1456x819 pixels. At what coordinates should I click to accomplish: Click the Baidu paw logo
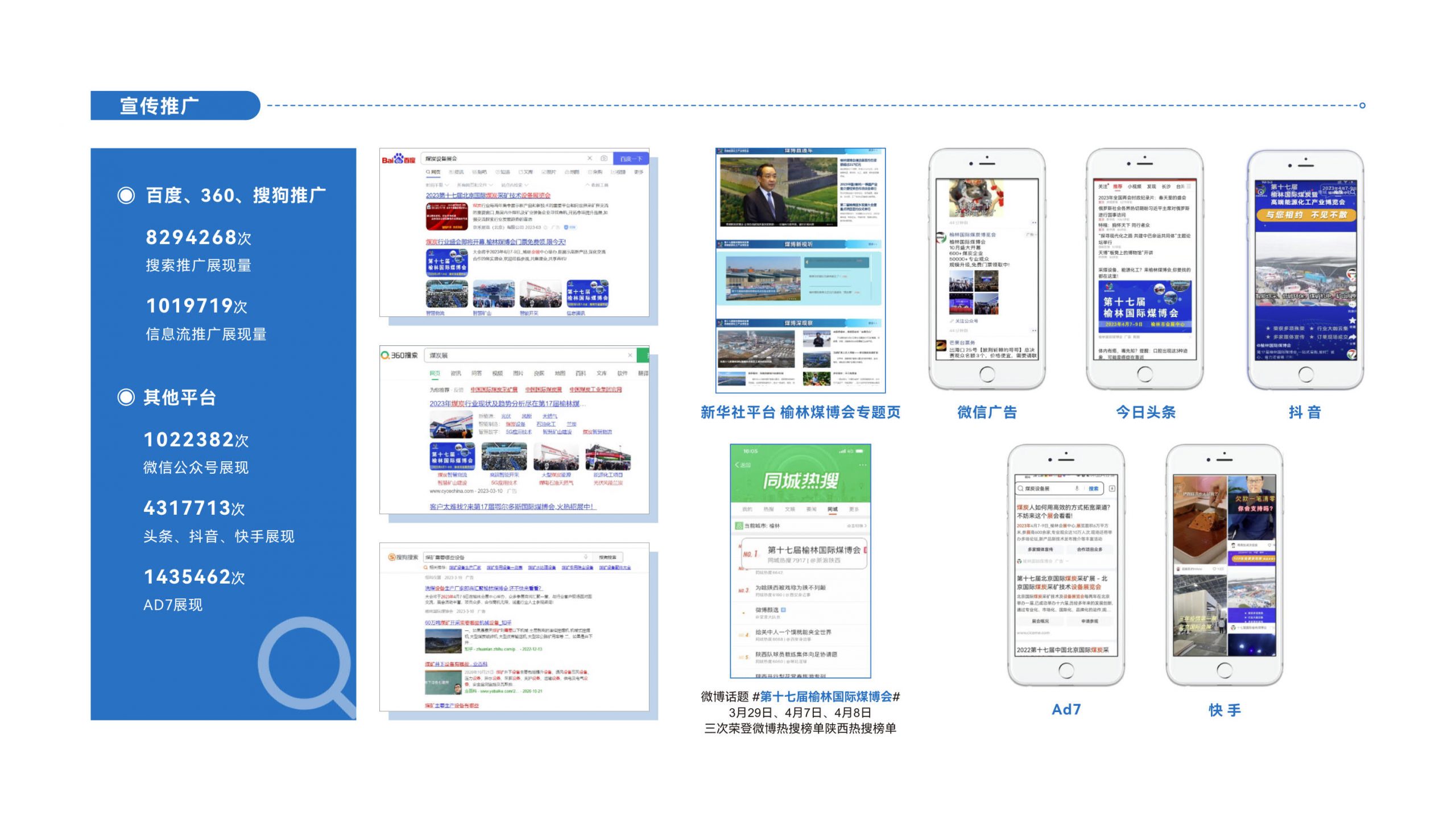399,159
